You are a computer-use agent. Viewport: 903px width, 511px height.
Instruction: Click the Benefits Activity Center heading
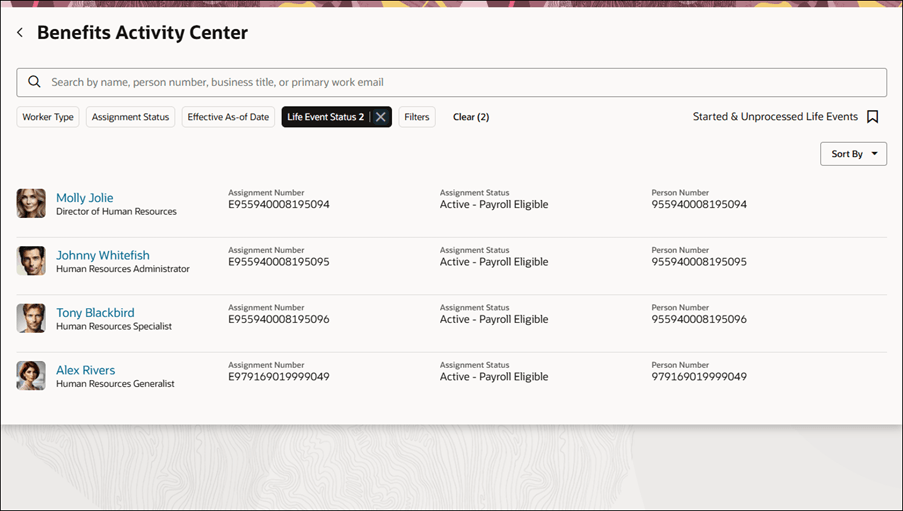click(142, 33)
